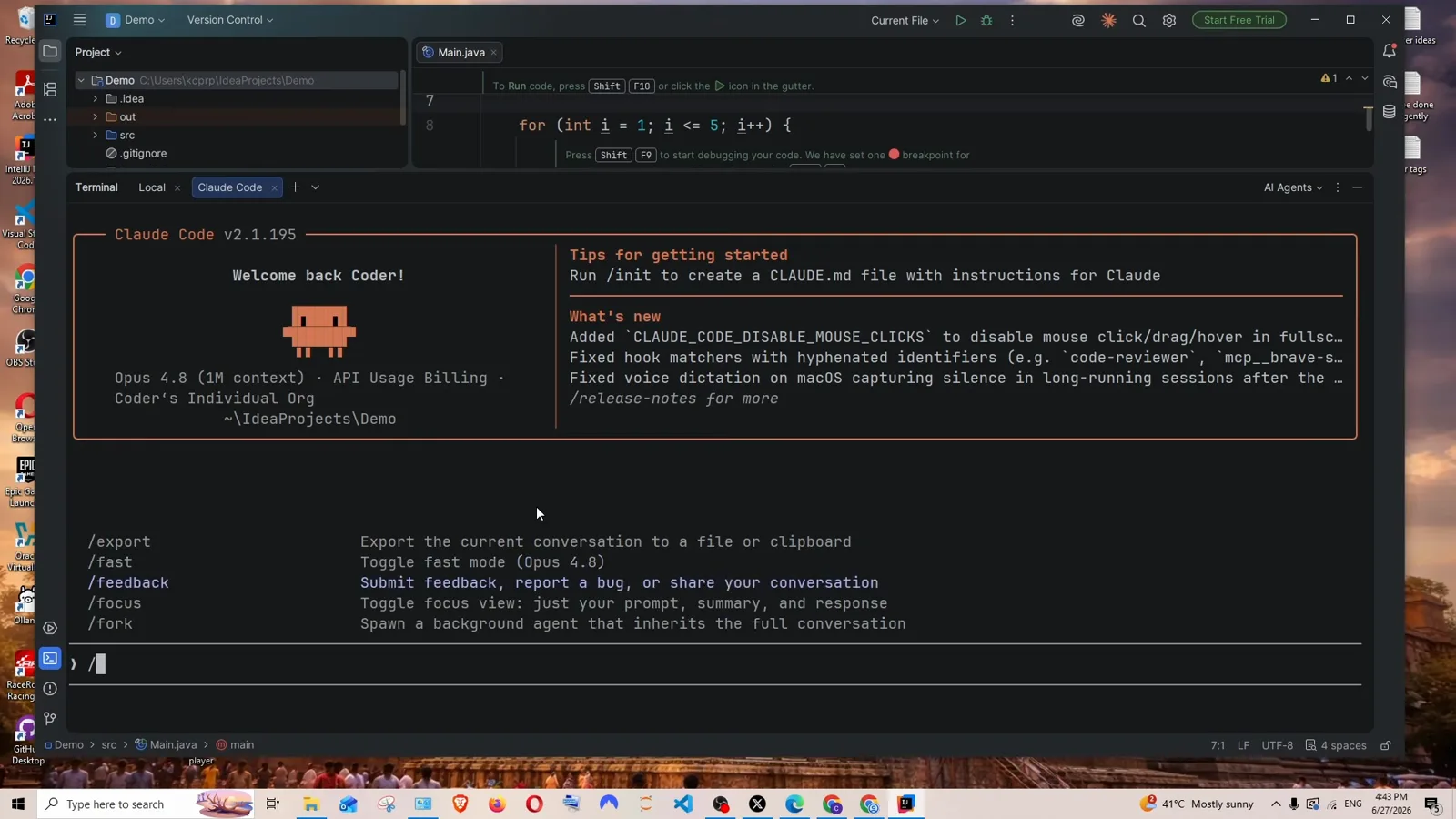Expand the src folder
1456x819 pixels.
tap(96, 135)
